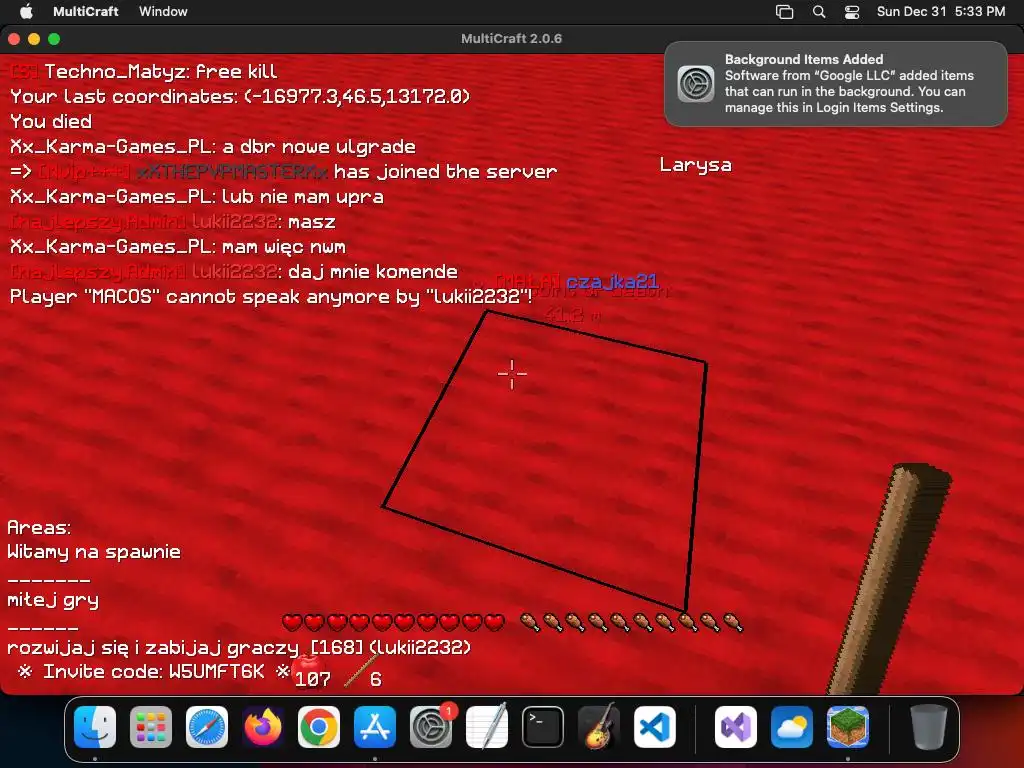
Task: Open Google Chrome in the Dock
Action: (x=319, y=727)
